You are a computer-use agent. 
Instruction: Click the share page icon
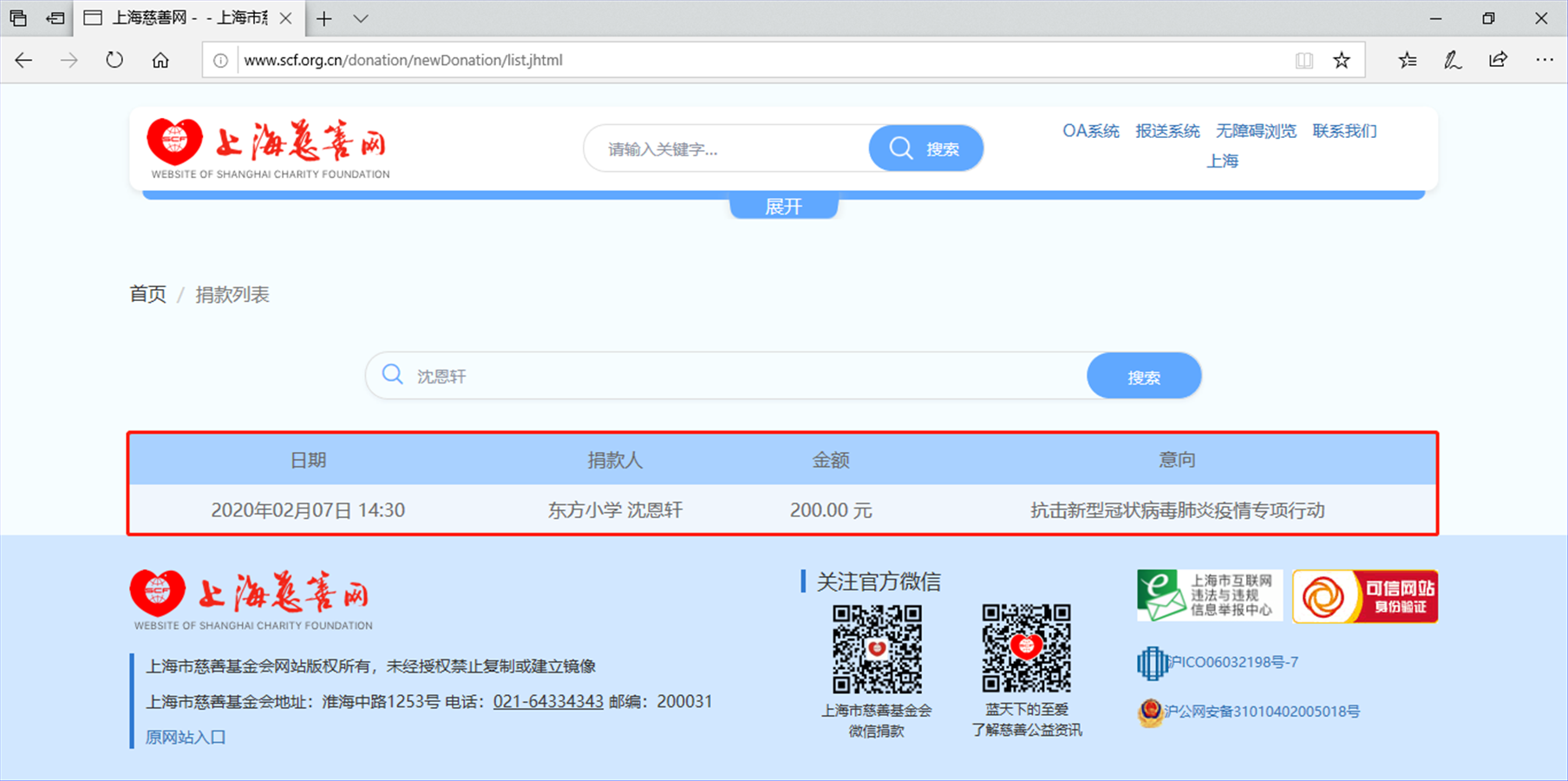(x=1498, y=60)
